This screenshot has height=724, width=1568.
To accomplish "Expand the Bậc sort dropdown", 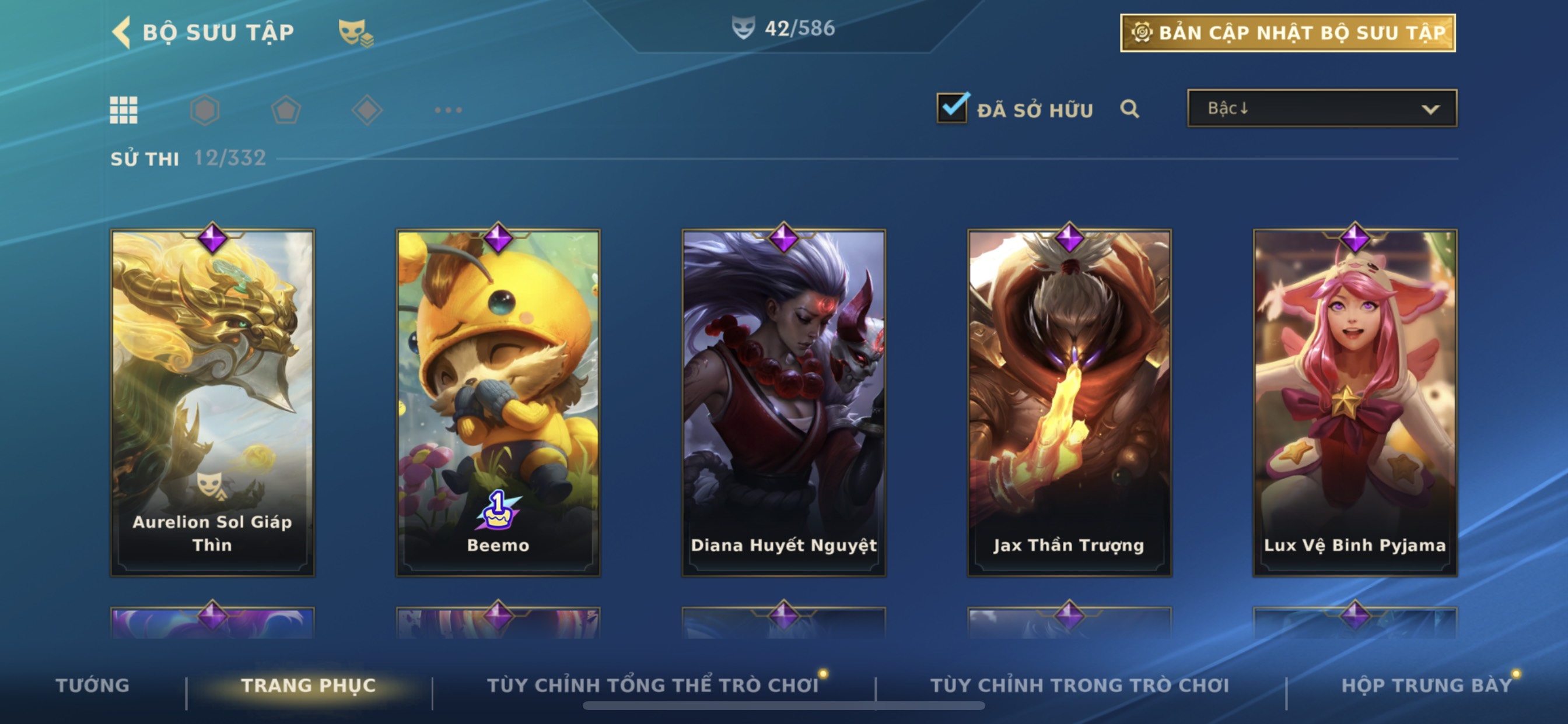I will coord(1322,108).
